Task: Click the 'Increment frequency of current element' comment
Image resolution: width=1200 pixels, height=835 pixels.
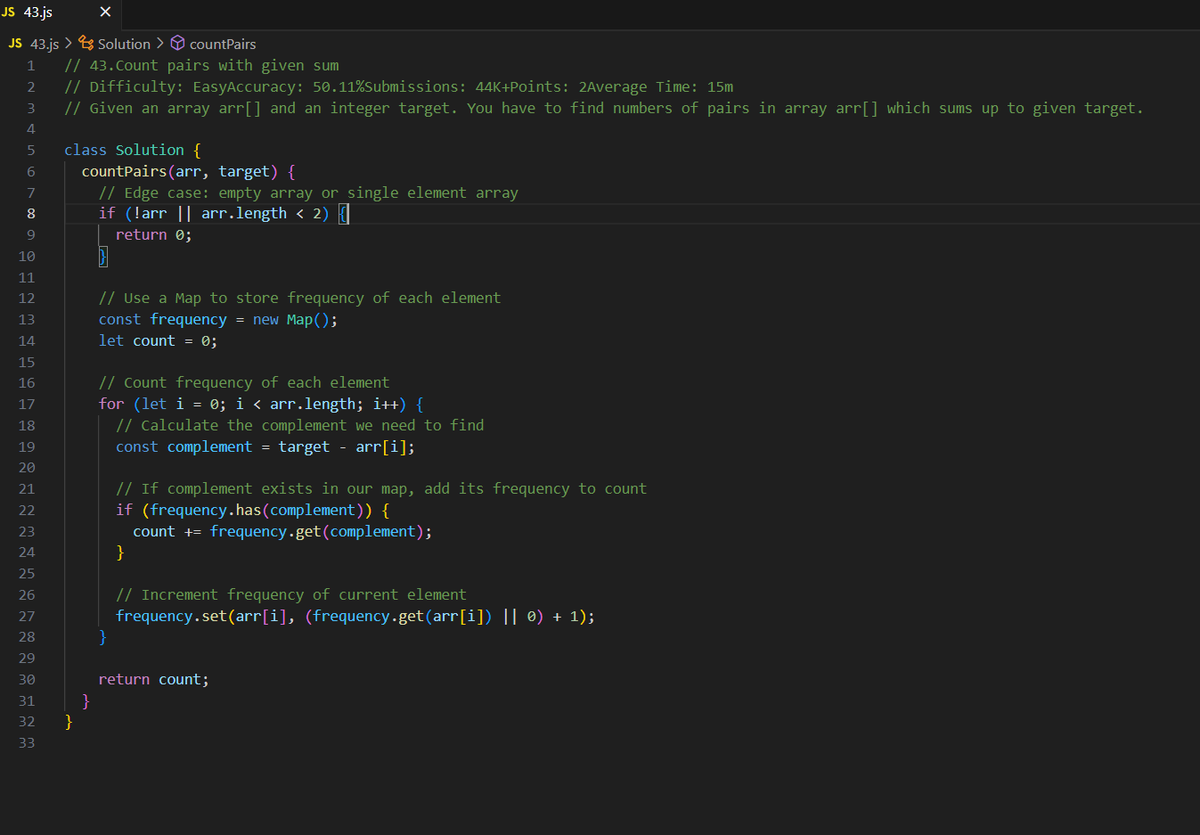Action: click(x=291, y=595)
